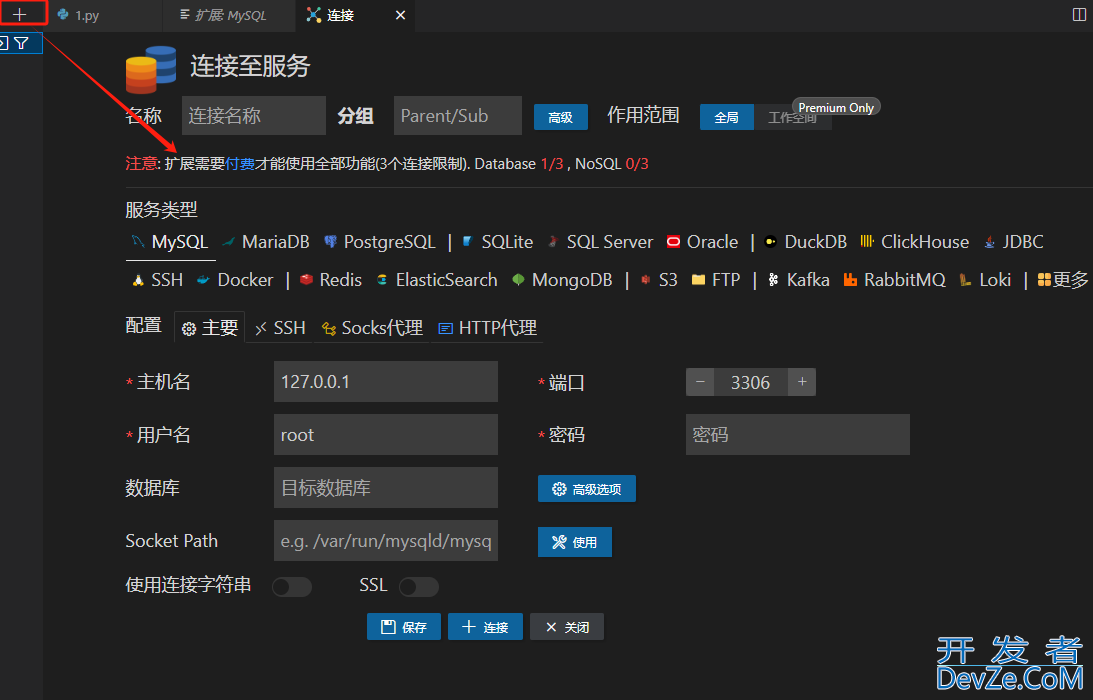Image resolution: width=1093 pixels, height=700 pixels.
Task: Focus the port value 3306 field
Action: tap(751, 382)
